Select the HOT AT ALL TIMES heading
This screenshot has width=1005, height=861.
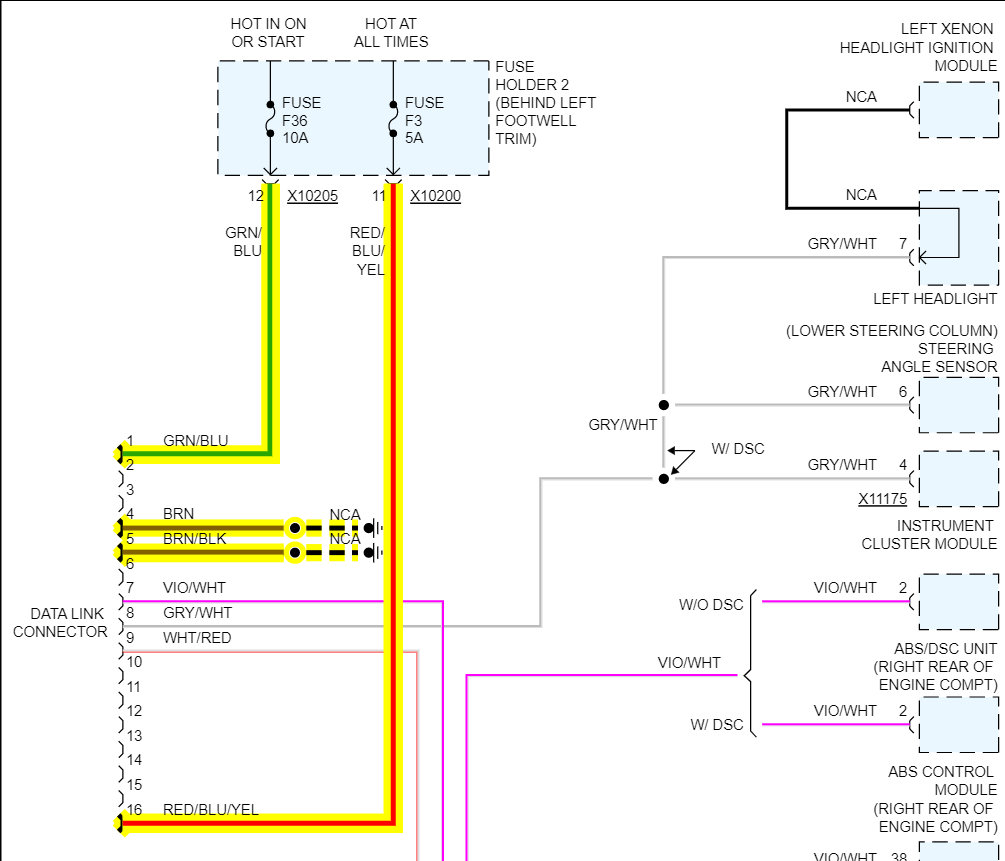(391, 33)
